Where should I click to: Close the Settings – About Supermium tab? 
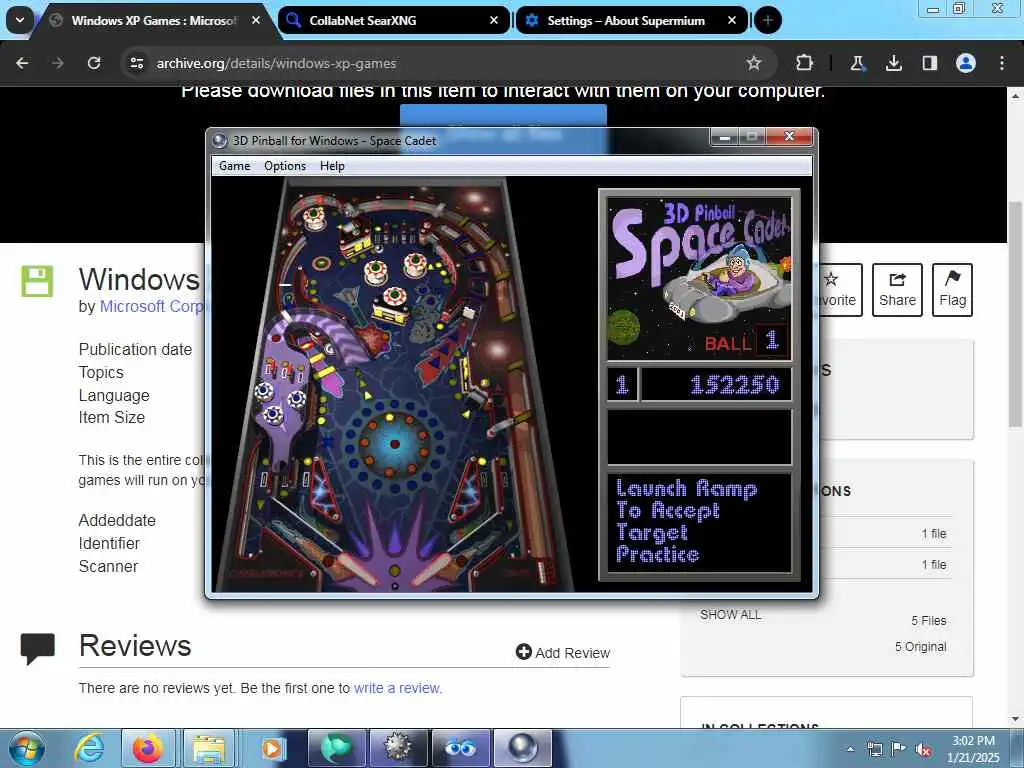click(732, 20)
